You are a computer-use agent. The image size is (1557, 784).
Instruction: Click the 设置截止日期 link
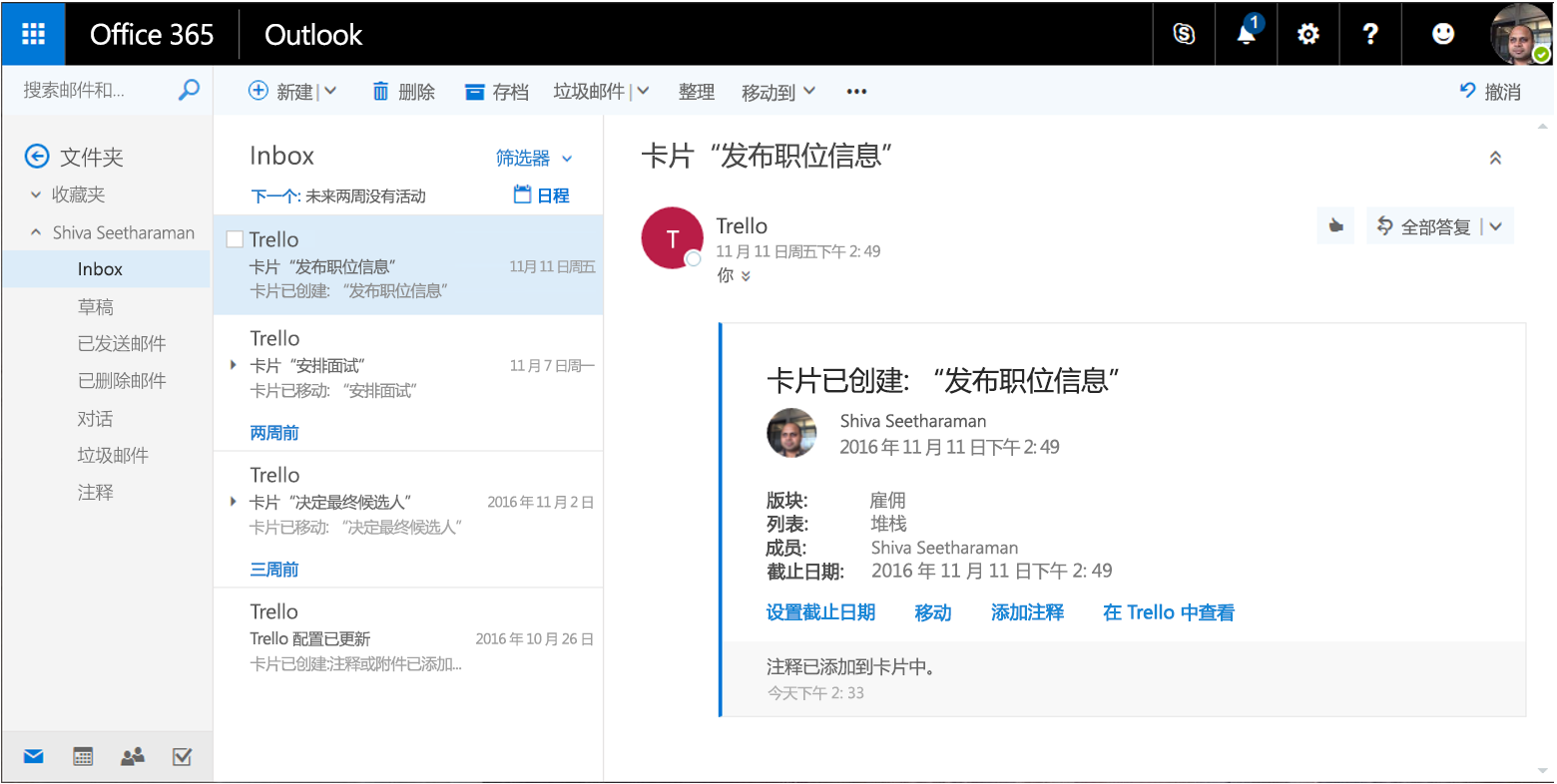pos(820,612)
